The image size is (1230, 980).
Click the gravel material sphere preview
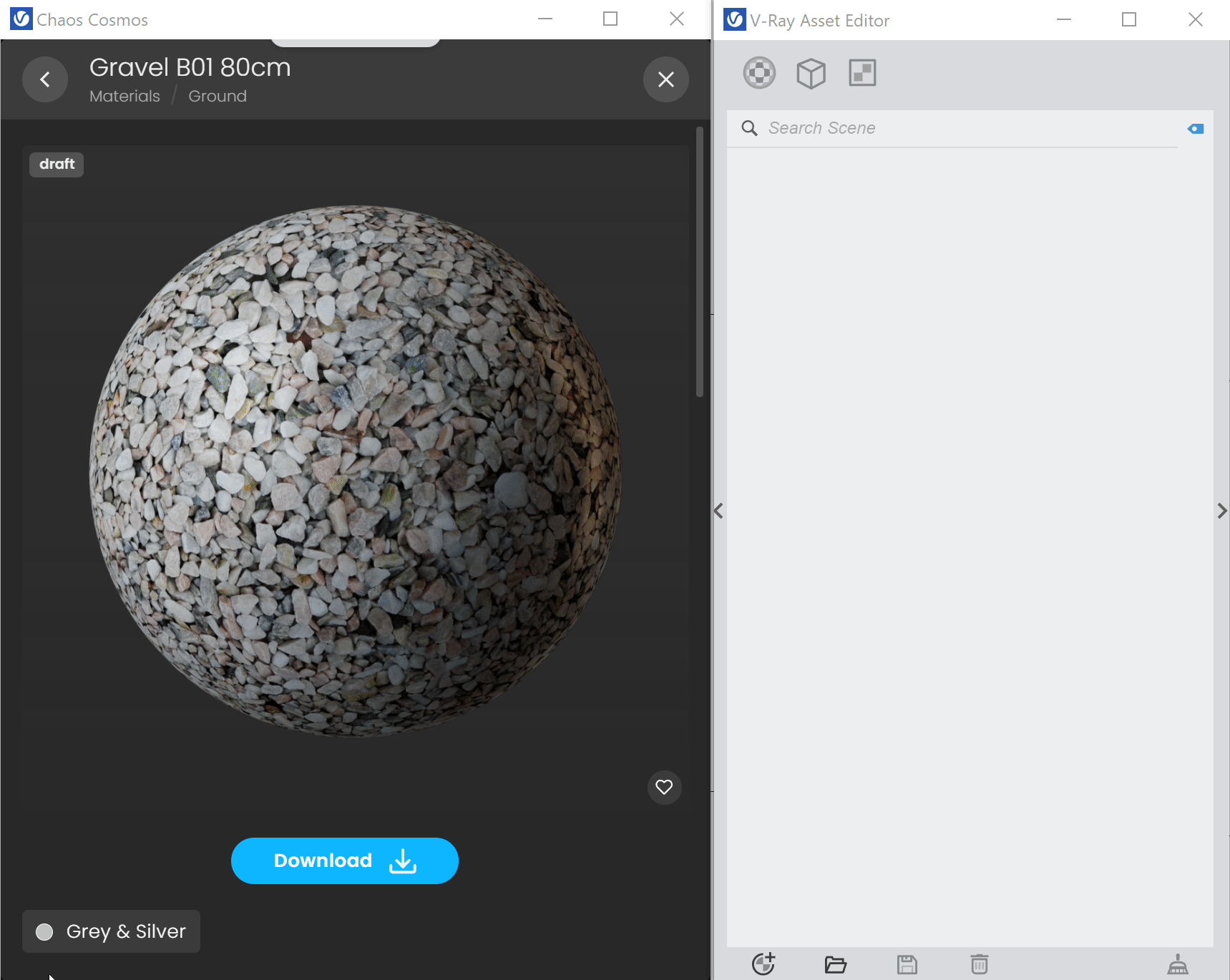355,471
